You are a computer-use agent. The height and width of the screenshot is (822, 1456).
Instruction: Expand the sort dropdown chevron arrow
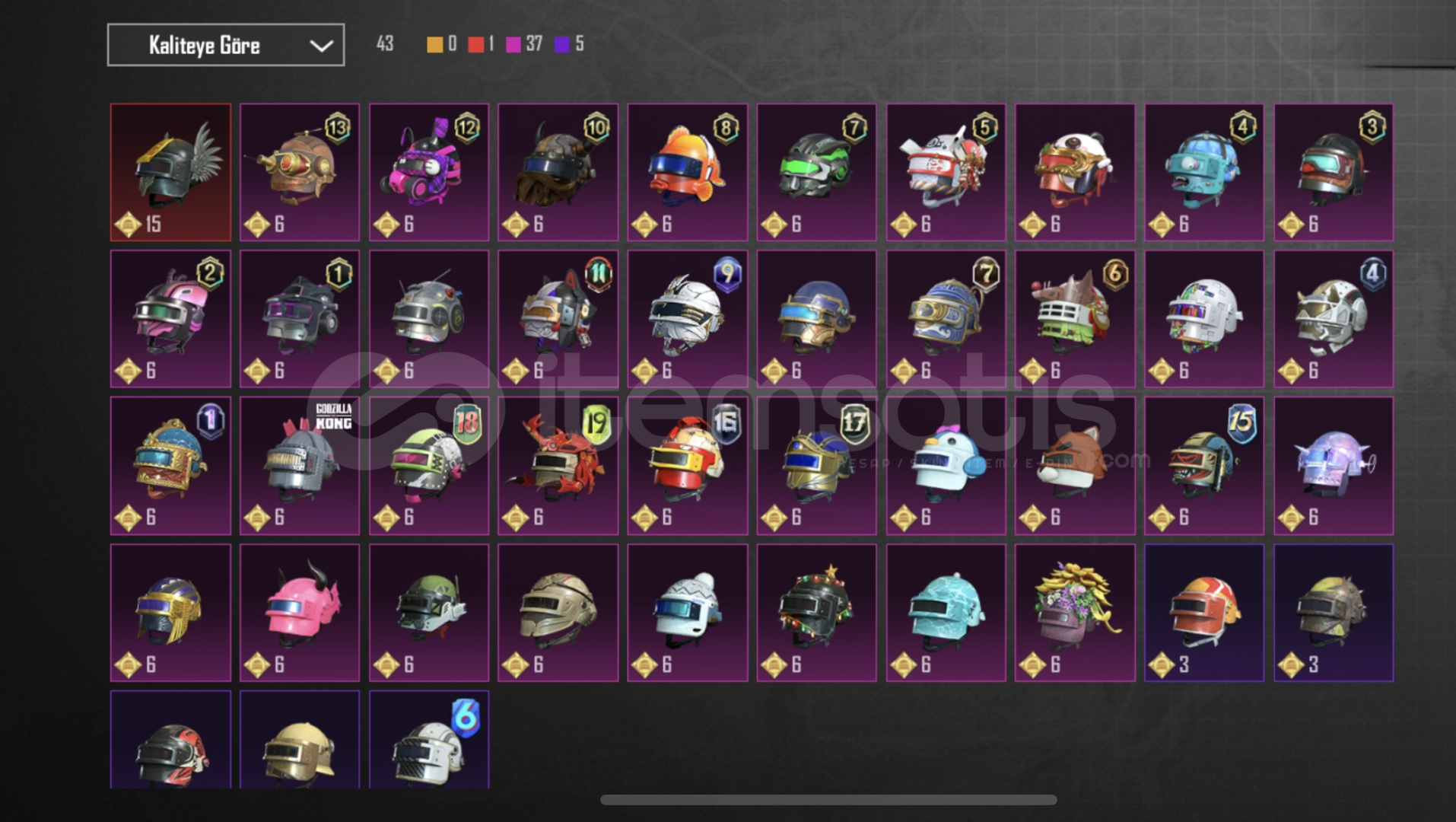pyautogui.click(x=322, y=46)
